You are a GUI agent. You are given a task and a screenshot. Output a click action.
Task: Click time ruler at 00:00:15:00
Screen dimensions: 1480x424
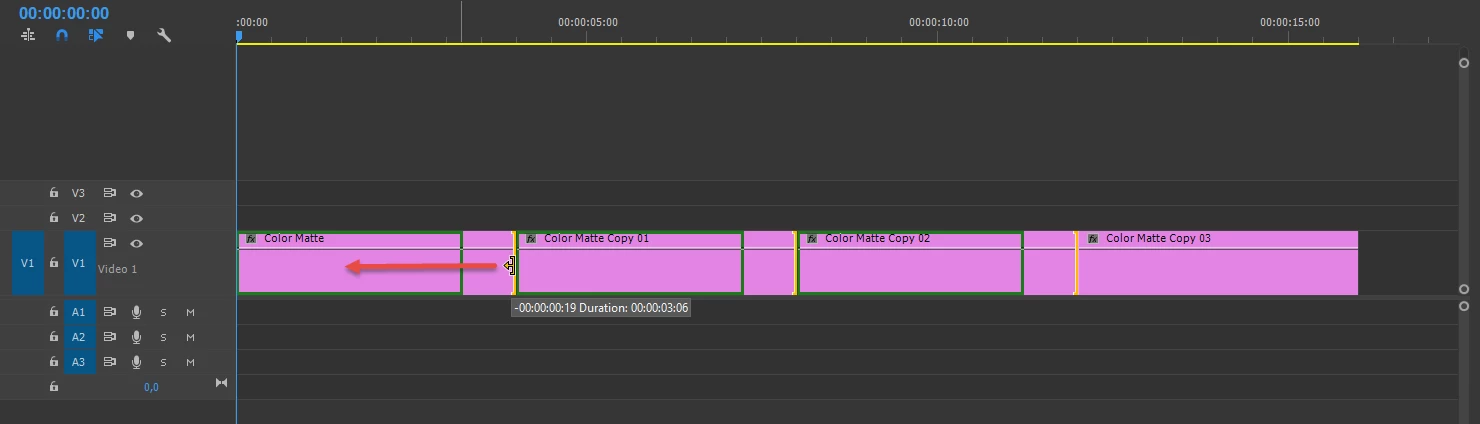[x=1290, y=22]
